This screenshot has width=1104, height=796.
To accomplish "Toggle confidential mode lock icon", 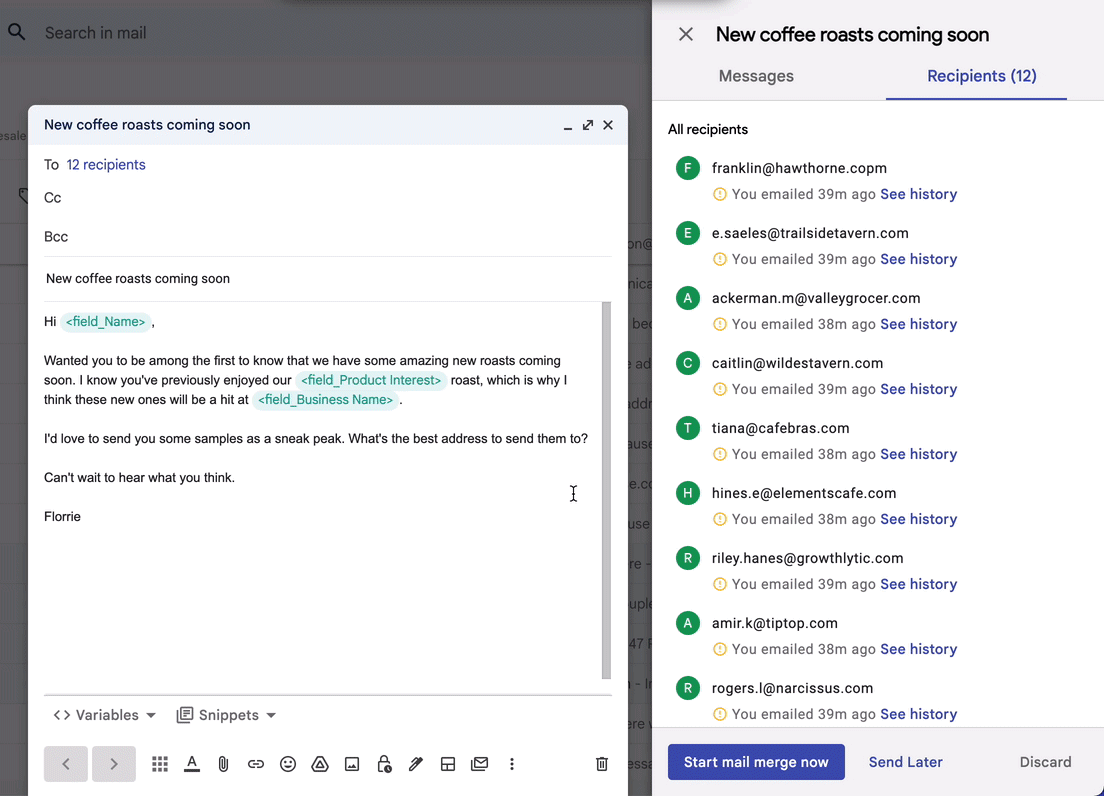I will coord(384,764).
